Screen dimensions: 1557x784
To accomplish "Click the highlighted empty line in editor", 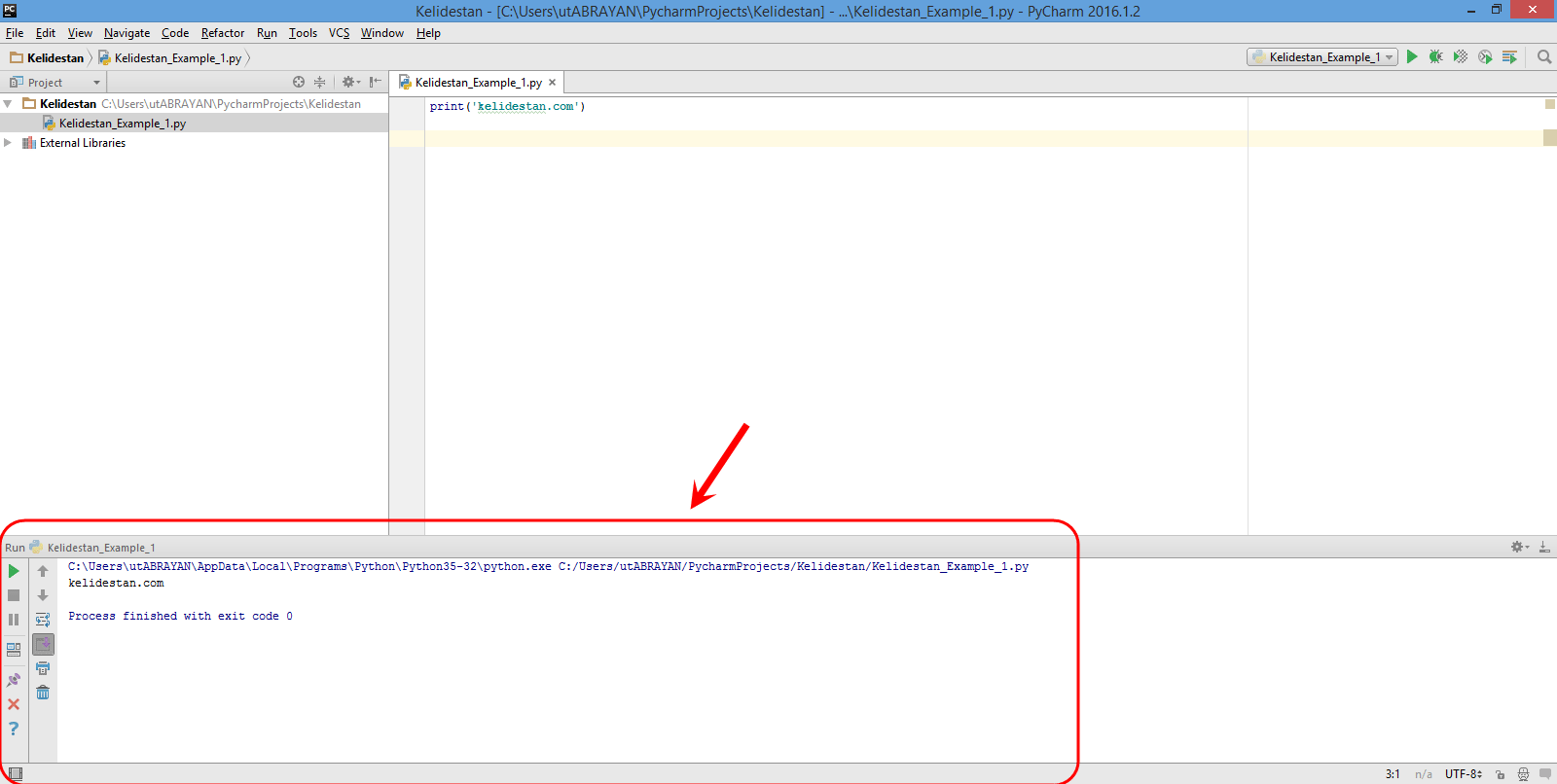I will click(x=836, y=138).
